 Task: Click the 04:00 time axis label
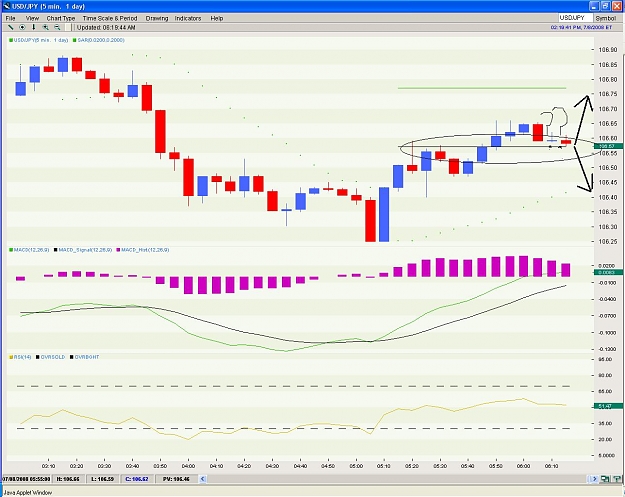[188, 466]
